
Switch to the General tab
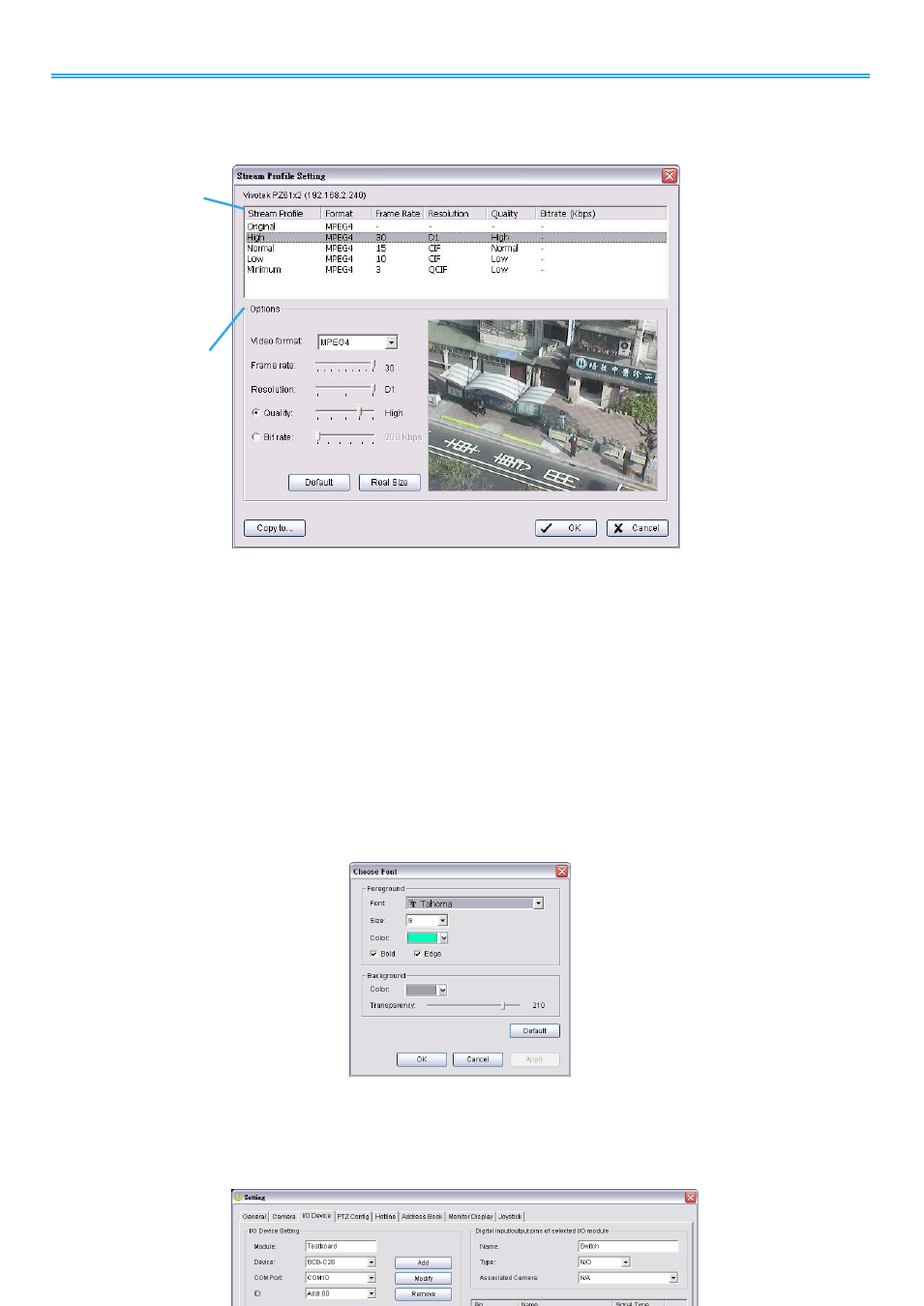pyautogui.click(x=254, y=1217)
